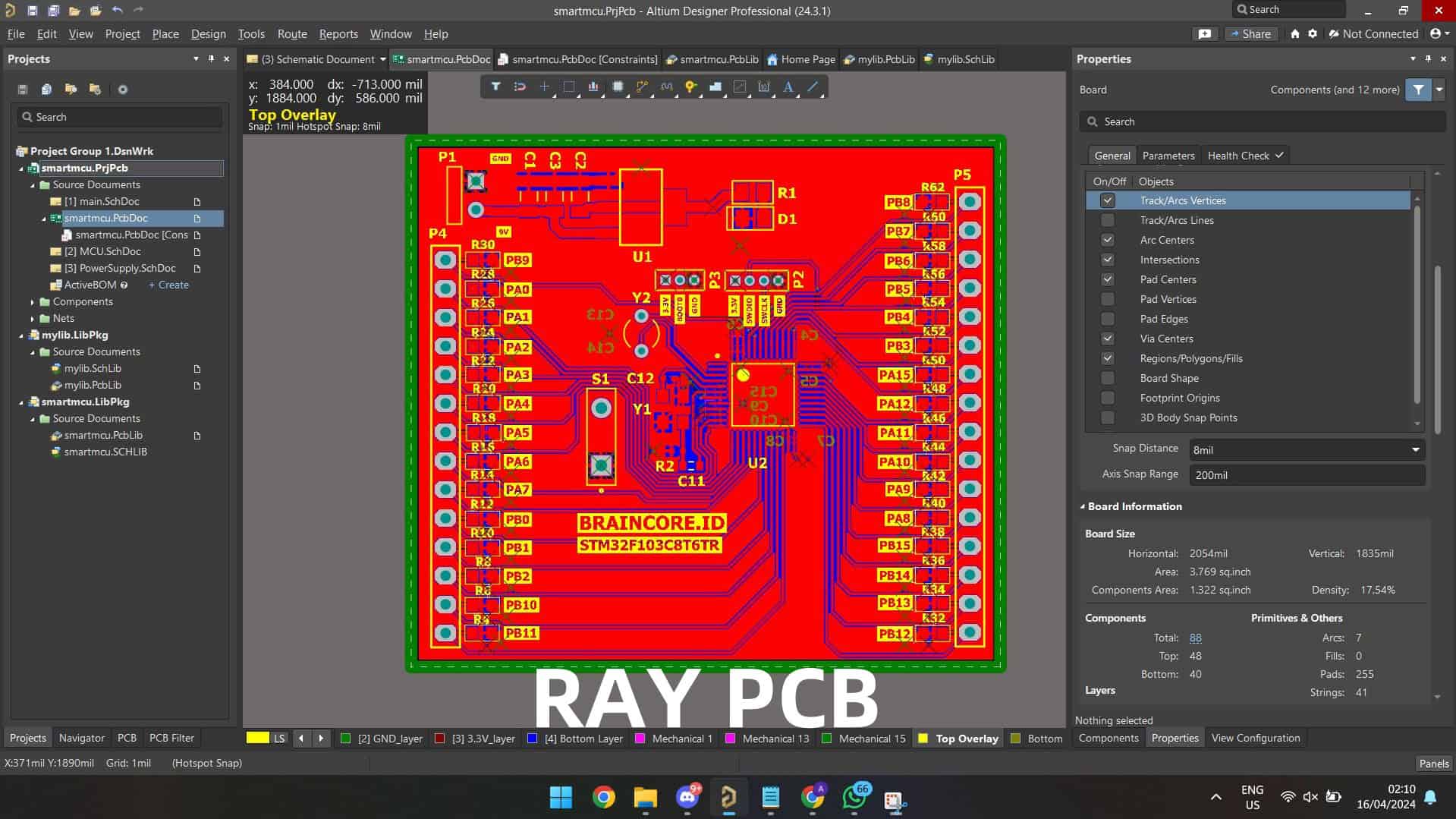The width and height of the screenshot is (1456, 819).
Task: Uncheck the Arc Centers snap option
Action: (1108, 240)
